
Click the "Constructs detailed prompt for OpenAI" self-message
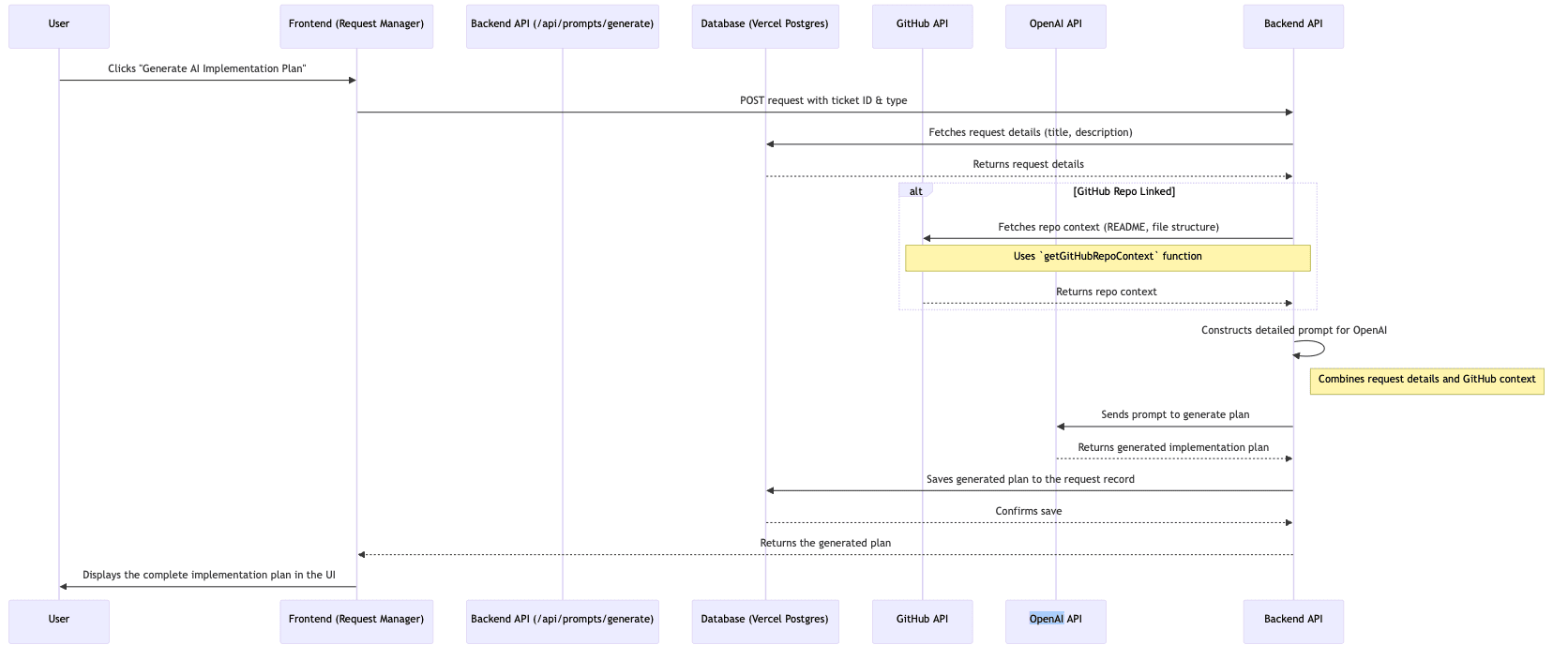[1293, 330]
